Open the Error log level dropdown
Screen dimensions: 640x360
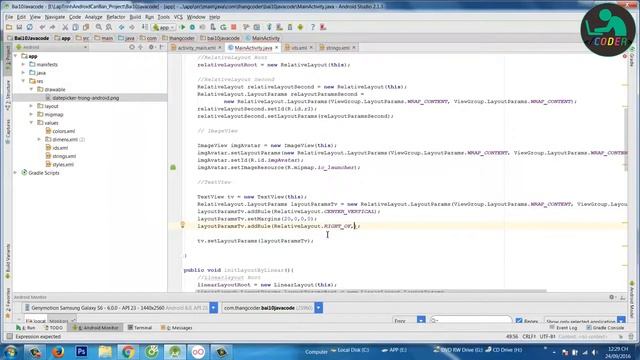click(421, 321)
